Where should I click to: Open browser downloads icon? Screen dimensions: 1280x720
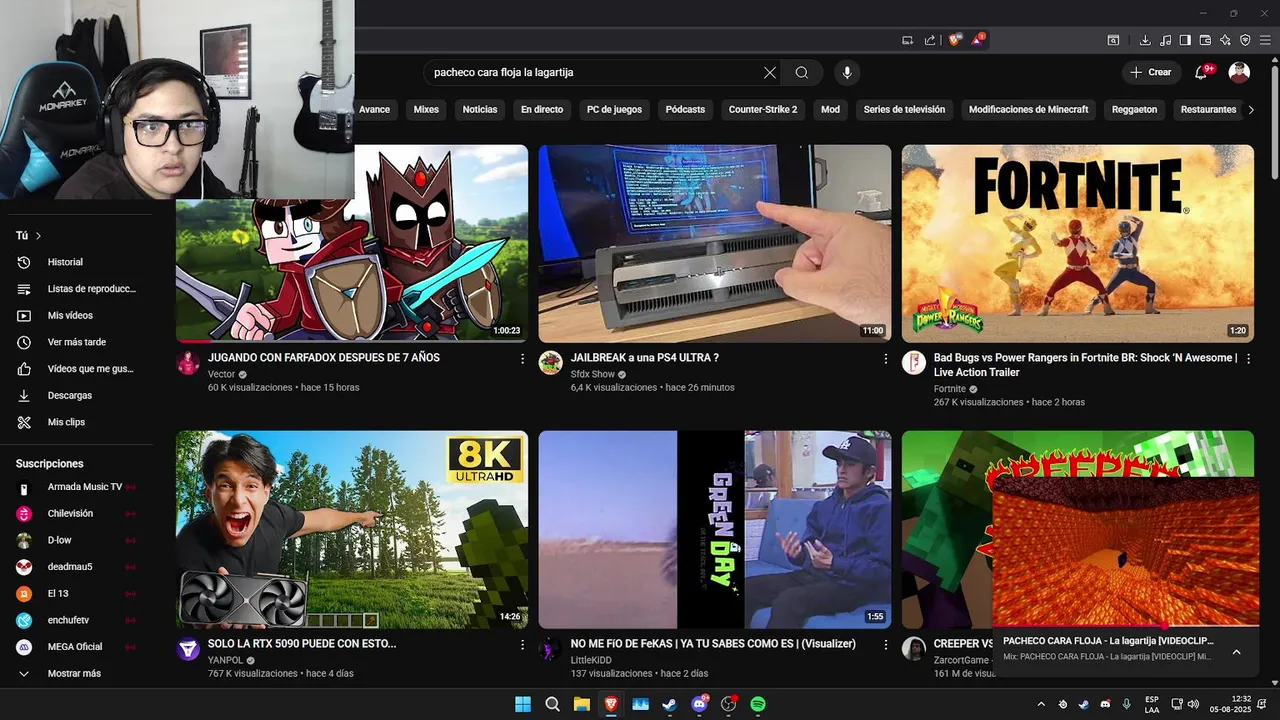1145,40
